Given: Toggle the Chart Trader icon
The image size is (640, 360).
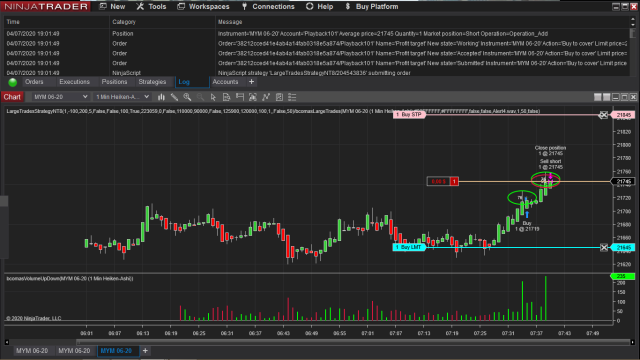Looking at the screenshot, I should [x=240, y=97].
